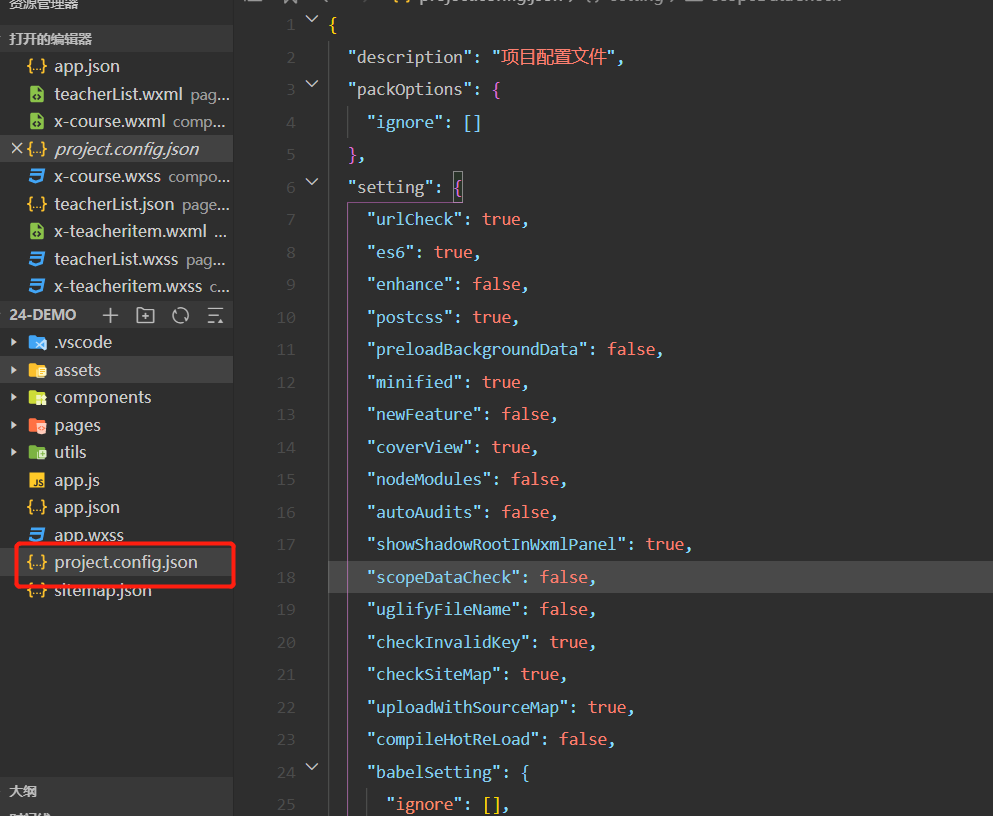The width and height of the screenshot is (993, 816).
Task: Click the "uploadWithSourceMap" key
Action: click(x=468, y=708)
